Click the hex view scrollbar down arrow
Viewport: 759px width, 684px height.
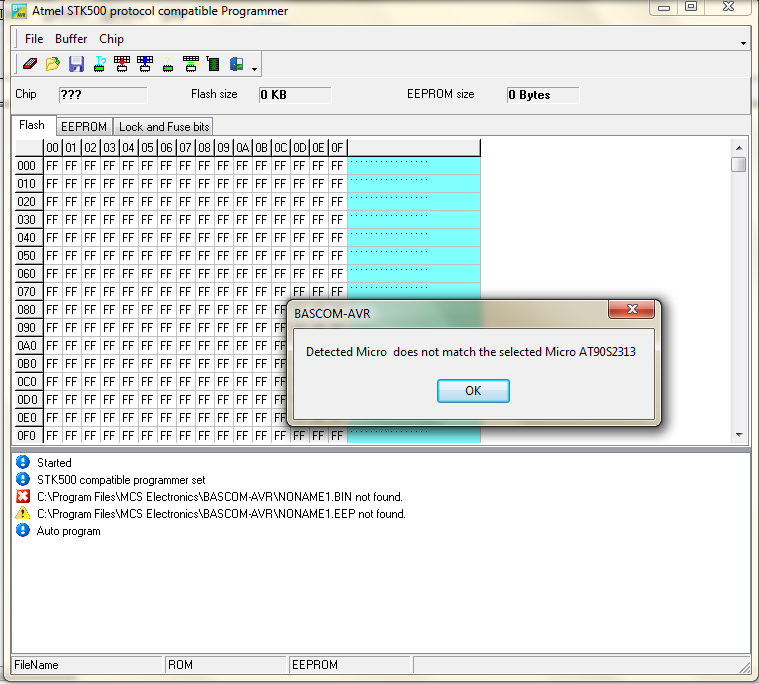(739, 435)
